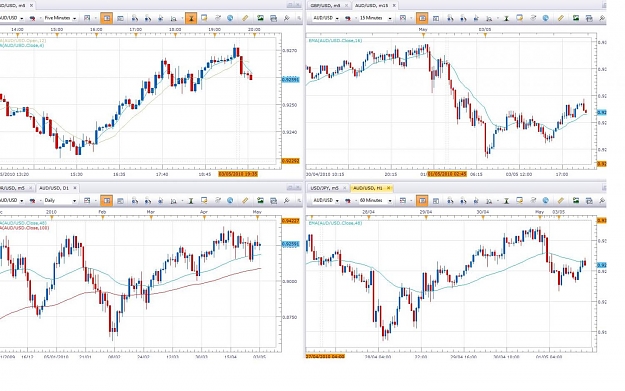This screenshot has height=391, width=625.
Task: Click the hourglass-shaped icon in the 15 Minutes chart toolbar
Action: click(x=506, y=18)
